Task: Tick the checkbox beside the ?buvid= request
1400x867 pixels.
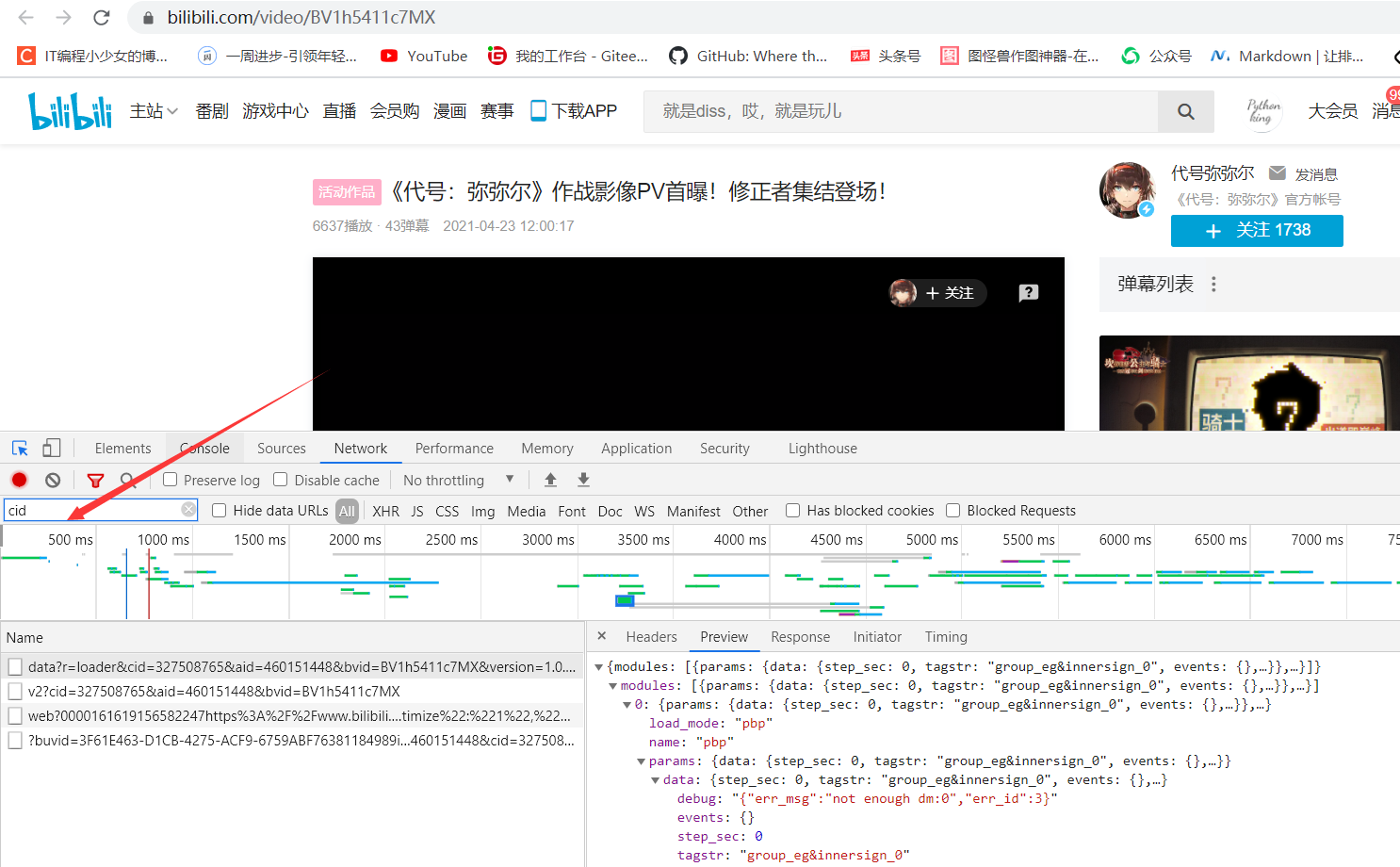Action: pos(15,740)
